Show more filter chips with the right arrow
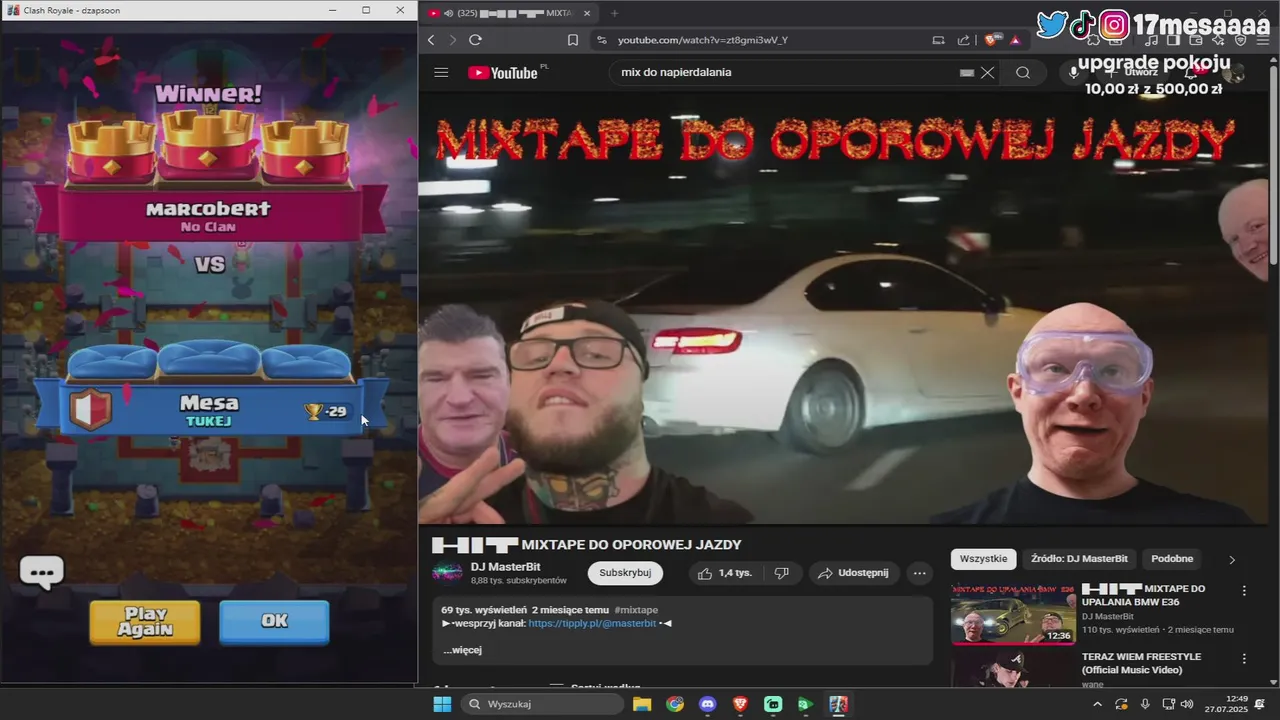 [1232, 559]
